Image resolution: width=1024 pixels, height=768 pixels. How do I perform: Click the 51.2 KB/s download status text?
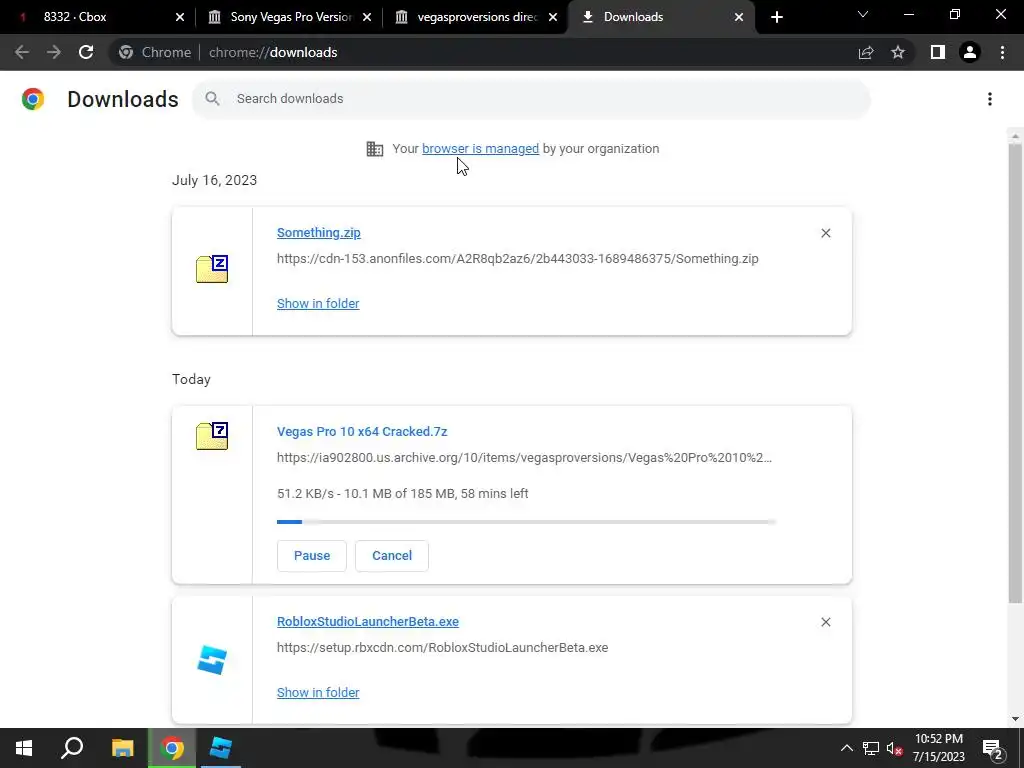[402, 494]
